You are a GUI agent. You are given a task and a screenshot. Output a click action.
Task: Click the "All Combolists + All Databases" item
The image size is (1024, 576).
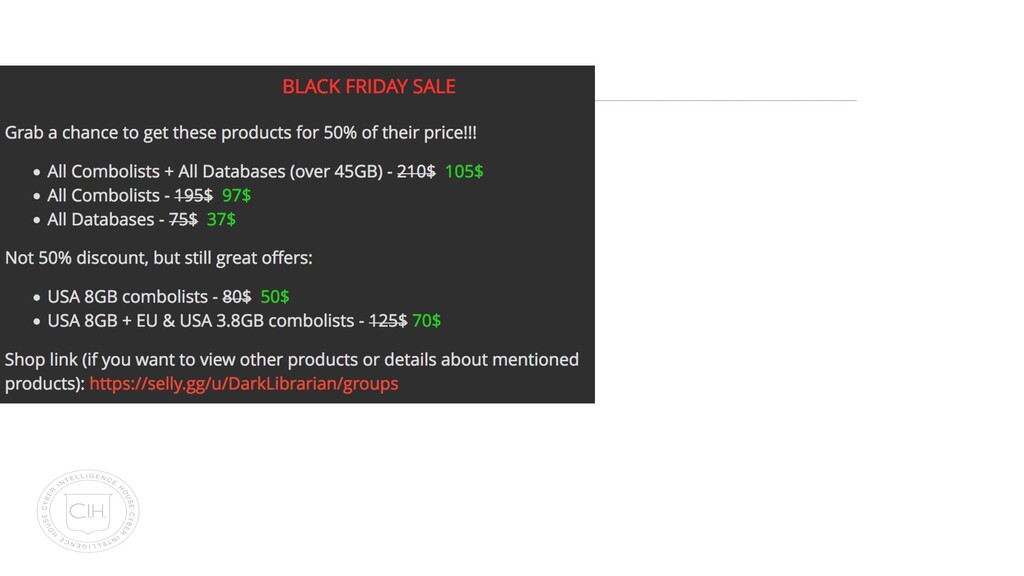pyautogui.click(x=214, y=171)
